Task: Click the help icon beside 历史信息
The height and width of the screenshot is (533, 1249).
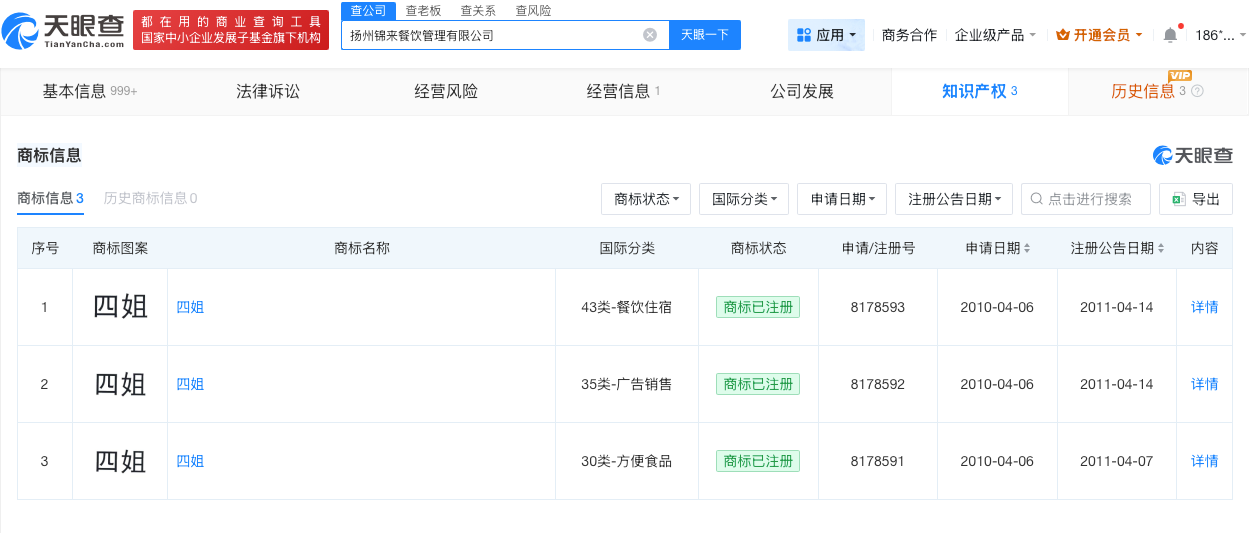Action: [1197, 92]
